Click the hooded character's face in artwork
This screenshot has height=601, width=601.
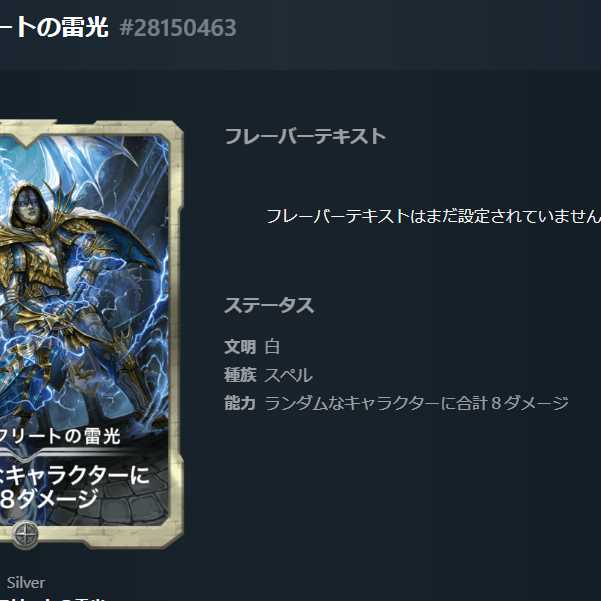[31, 208]
